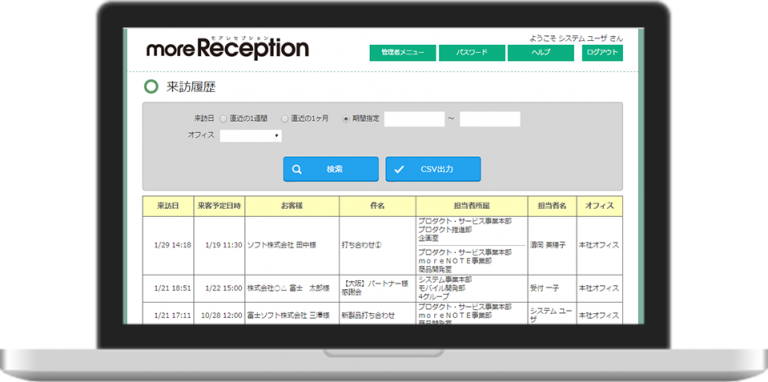Click staff name 受付 一子

point(544,288)
